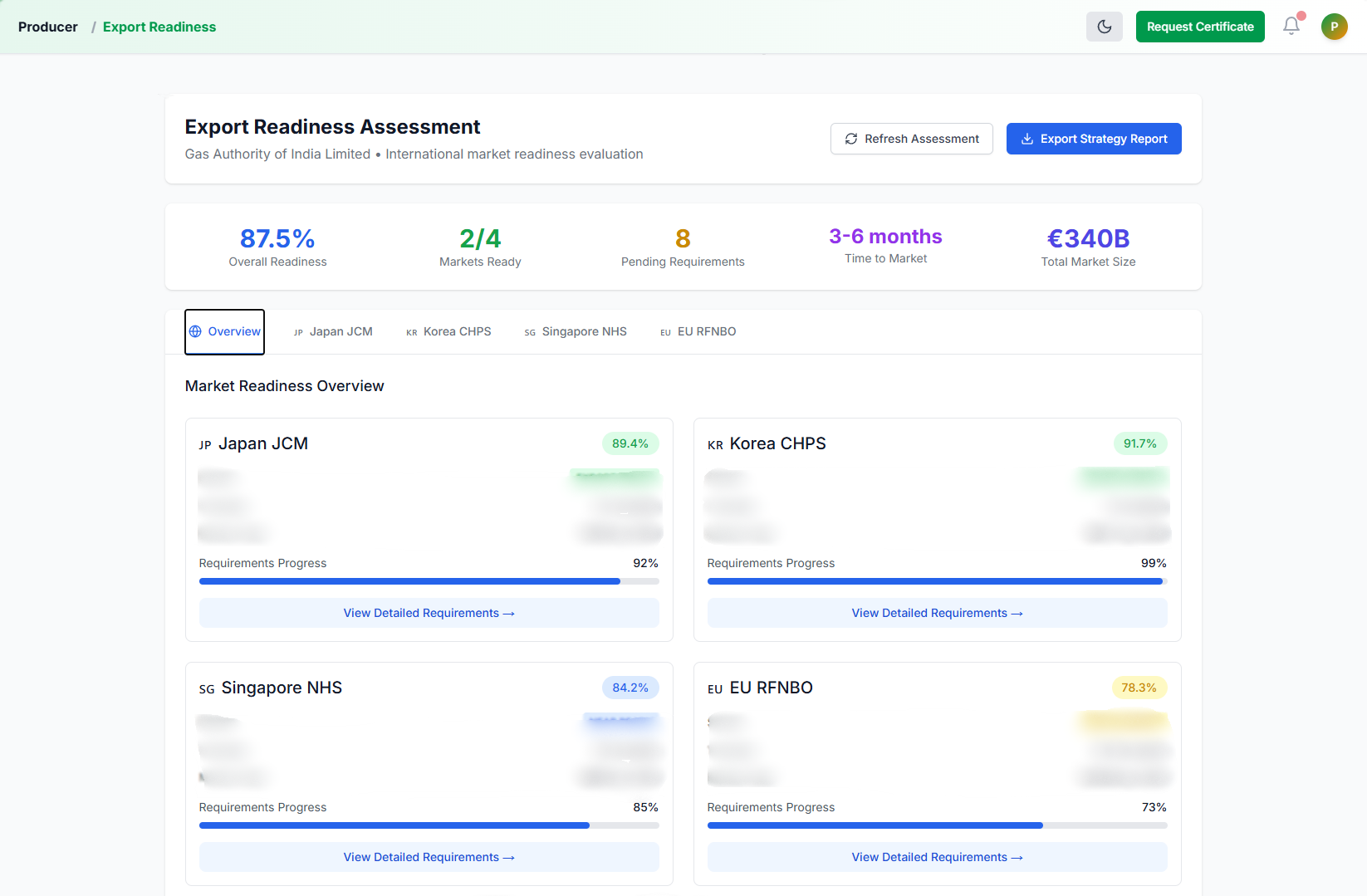1367x896 pixels.
Task: Click the arrow on Japan's View Detailed Requirements
Action: click(508, 613)
